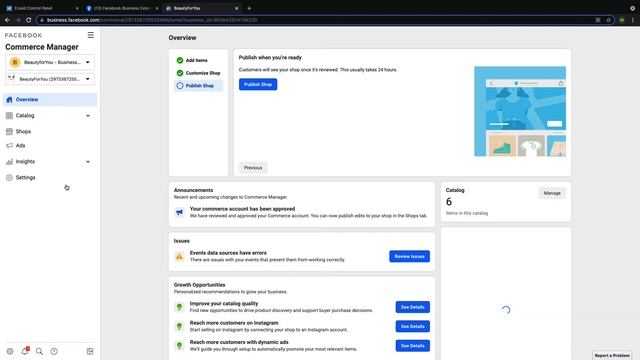Switch to the Facebook Business Extension tab

pos(122,8)
